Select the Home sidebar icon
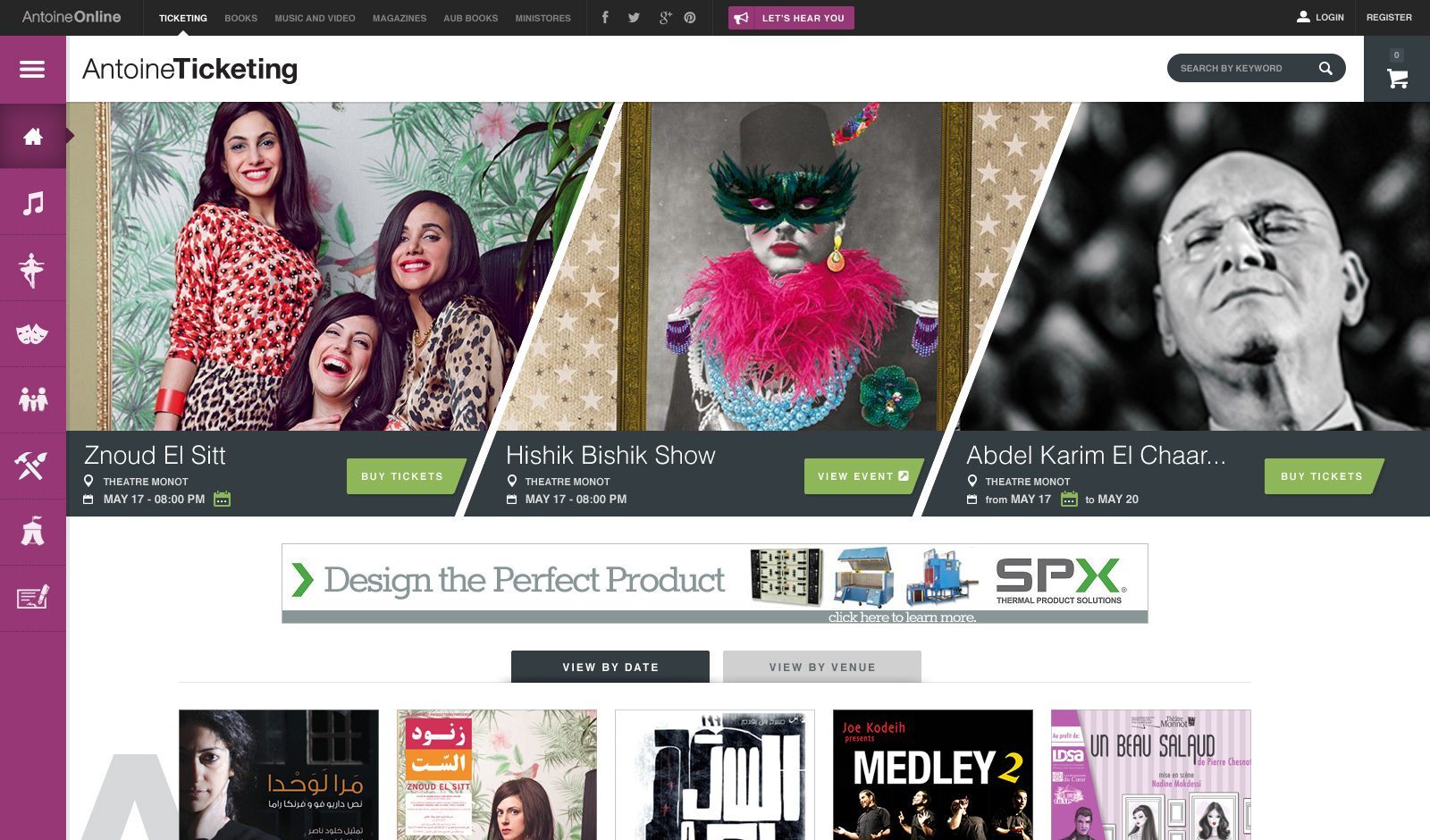 (33, 136)
